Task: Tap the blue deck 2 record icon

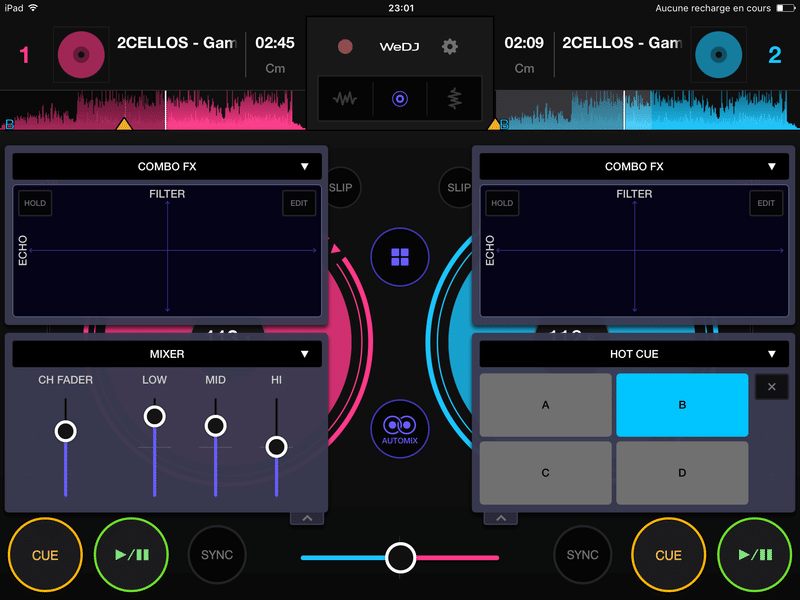Action: click(718, 55)
